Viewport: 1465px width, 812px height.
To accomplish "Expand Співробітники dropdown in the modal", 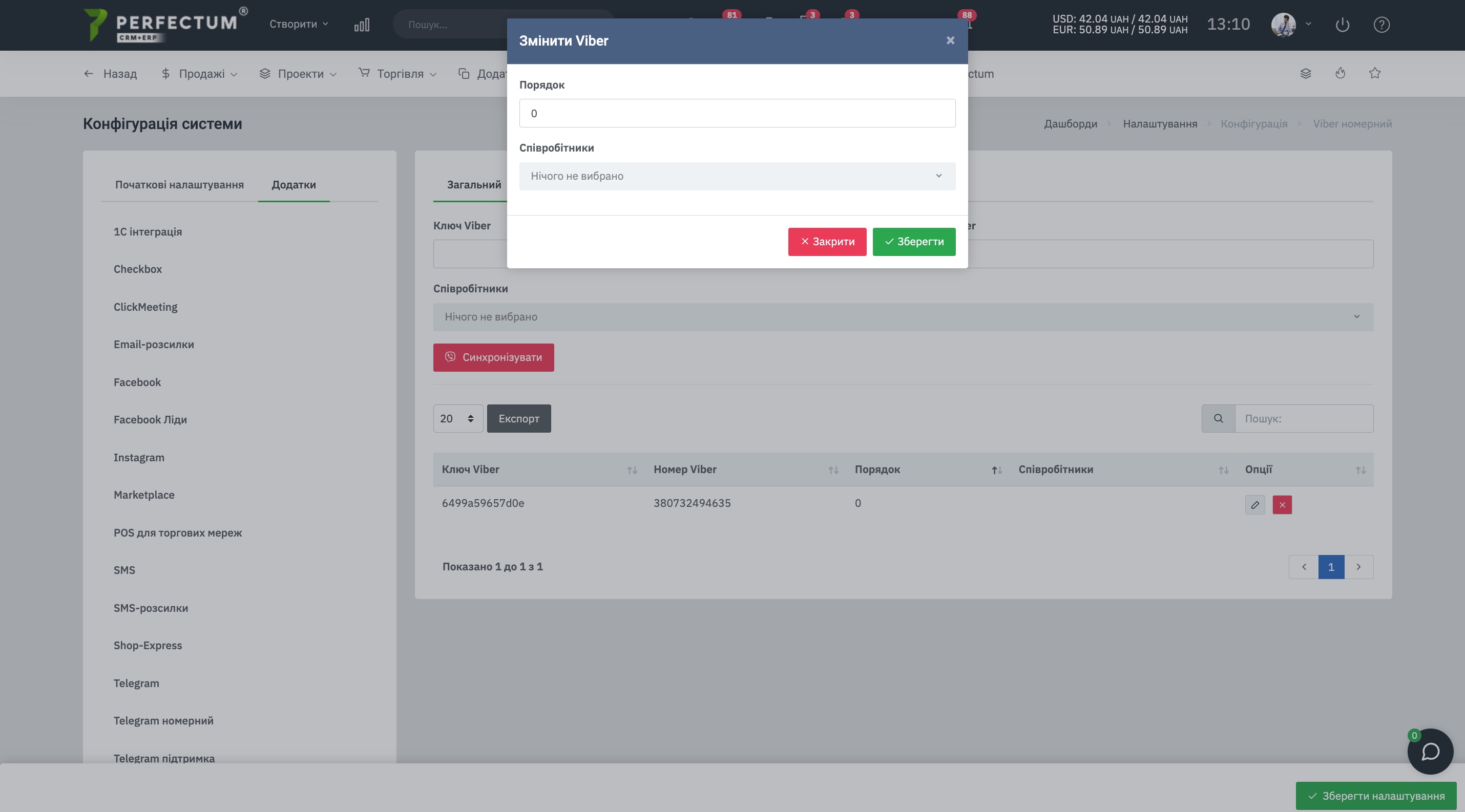I will [x=737, y=176].
